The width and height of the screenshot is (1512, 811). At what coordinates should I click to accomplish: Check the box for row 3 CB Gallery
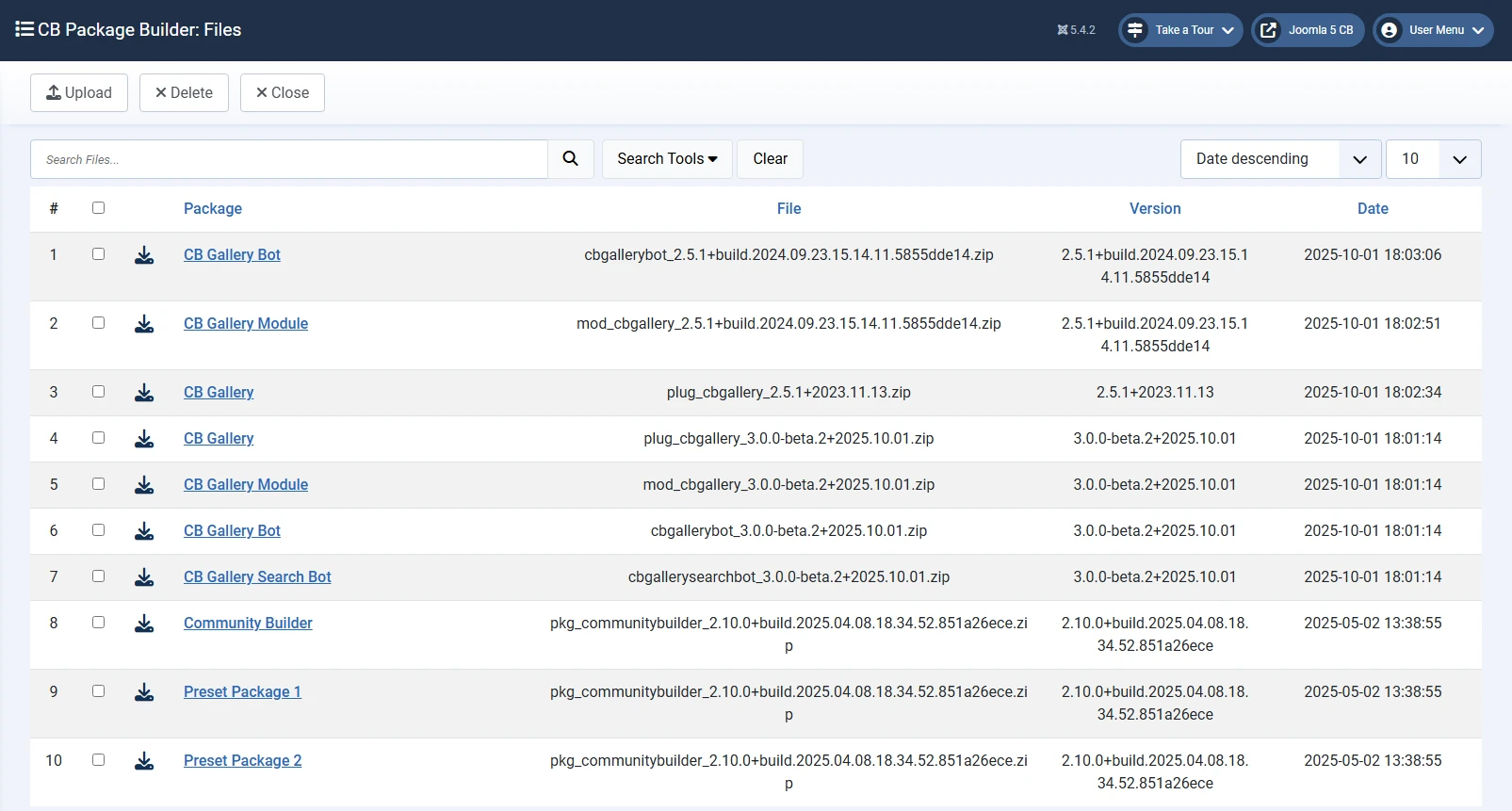(98, 392)
